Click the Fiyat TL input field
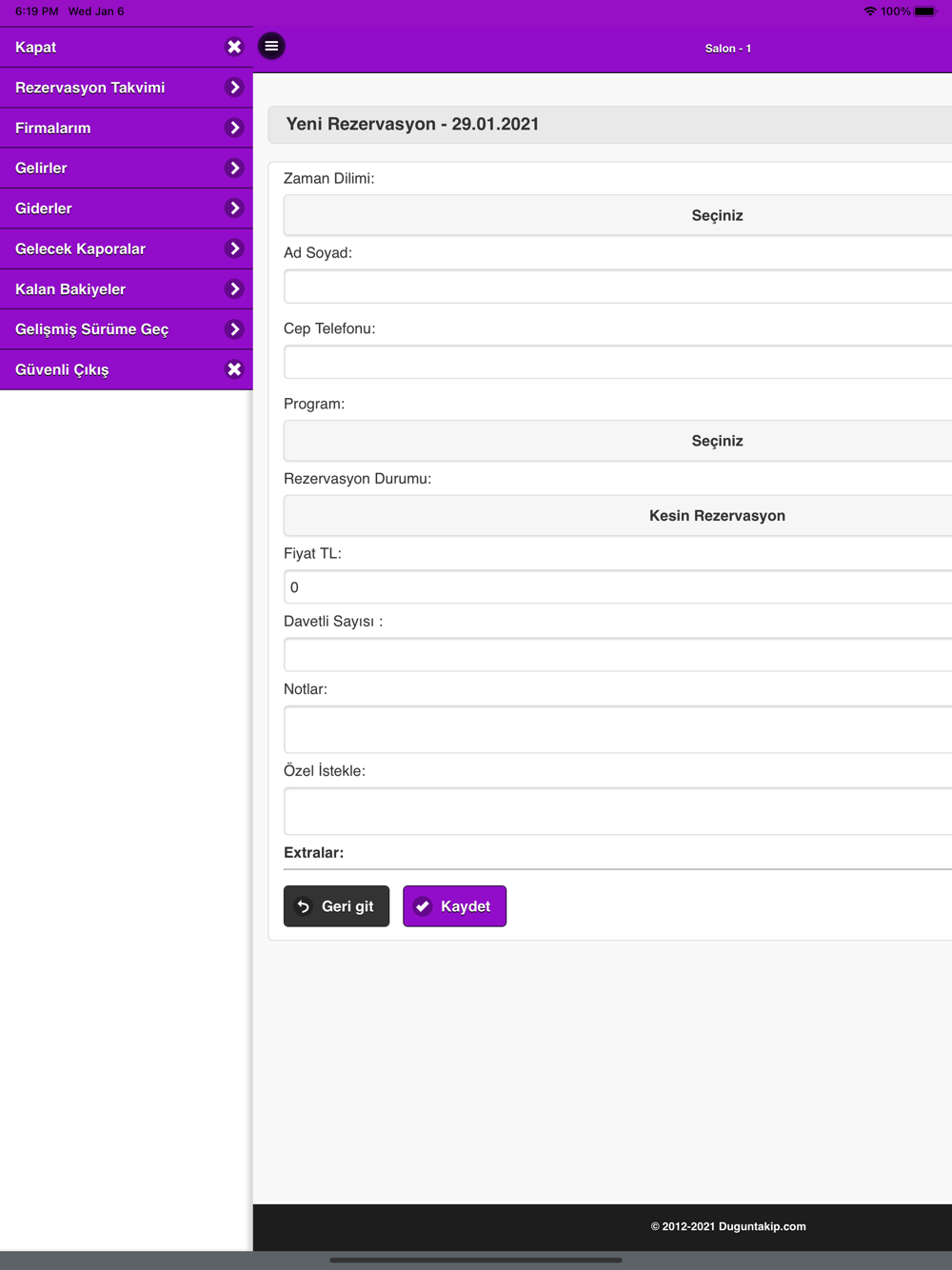This screenshot has width=952, height=1270. 619,587
